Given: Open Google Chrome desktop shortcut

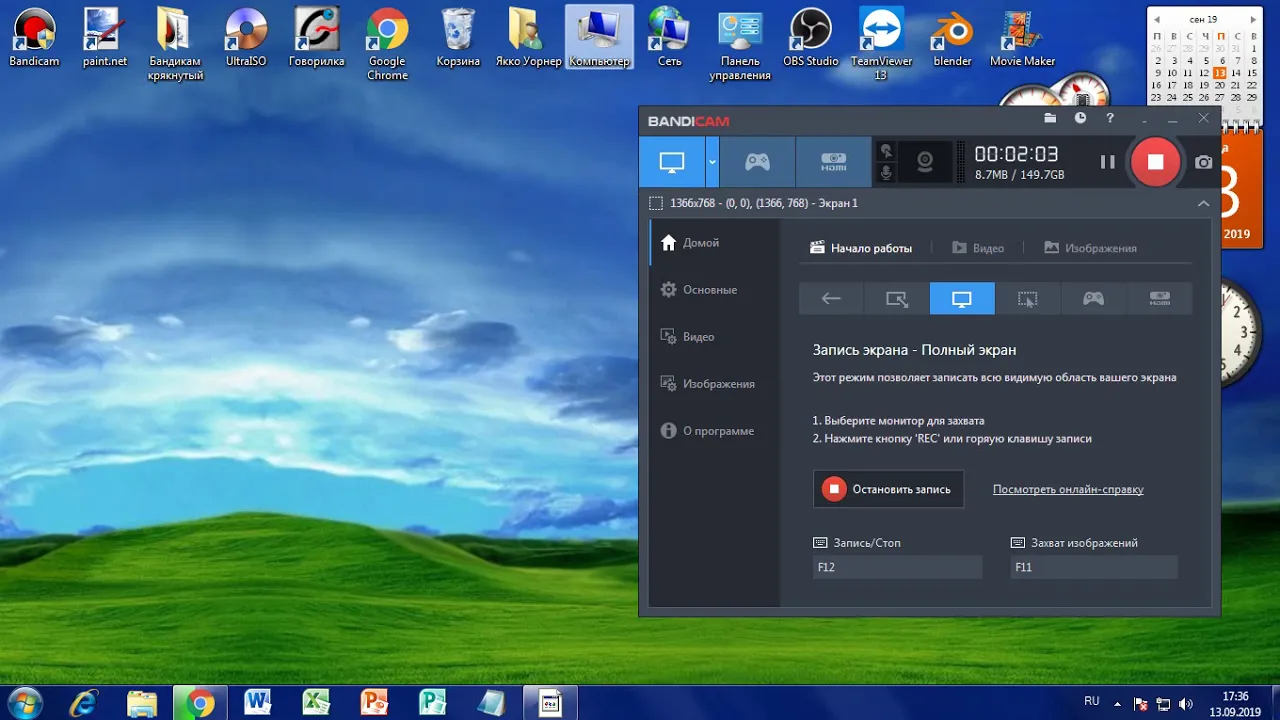Looking at the screenshot, I should 387,44.
